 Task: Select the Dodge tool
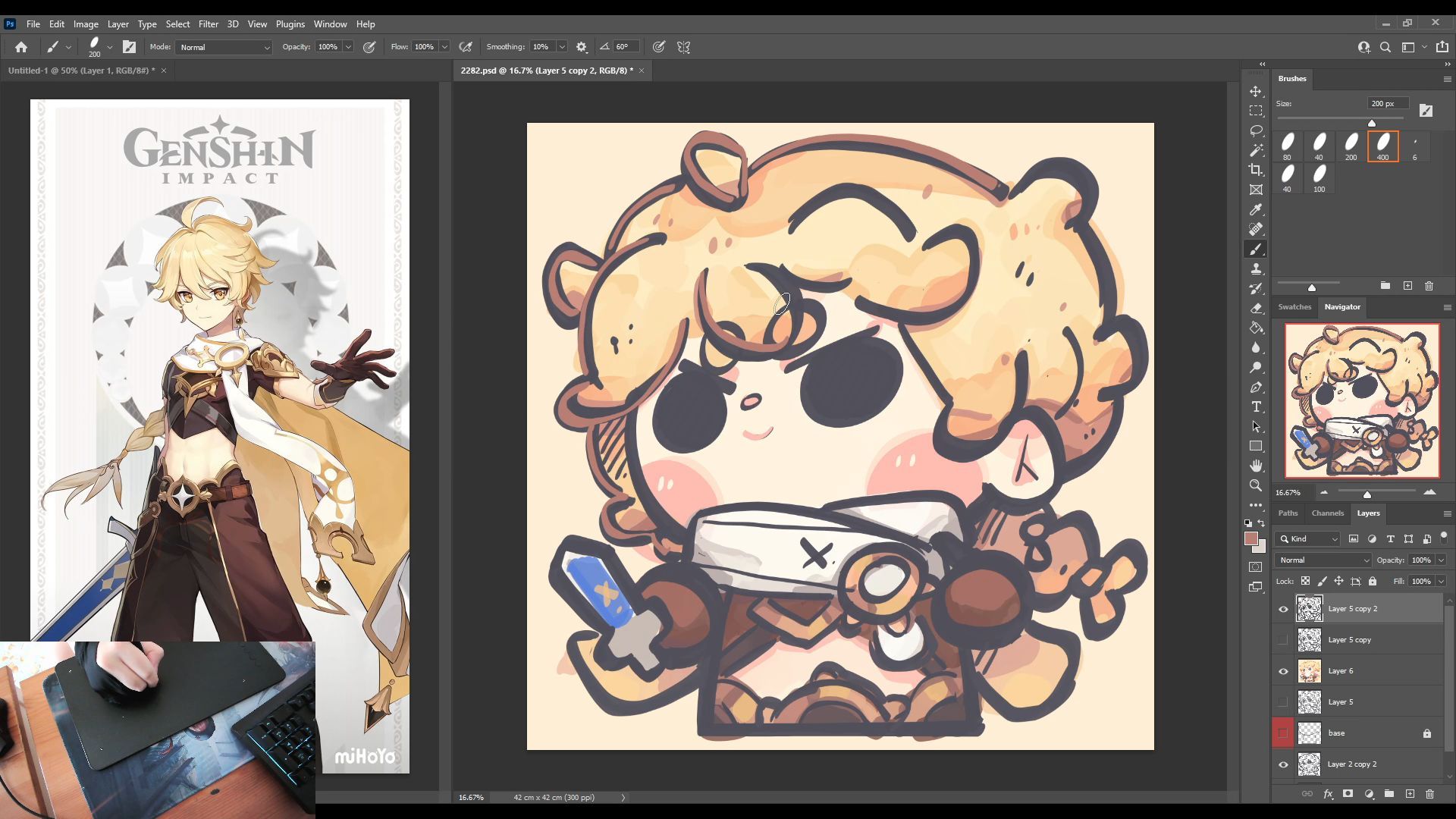click(x=1256, y=367)
